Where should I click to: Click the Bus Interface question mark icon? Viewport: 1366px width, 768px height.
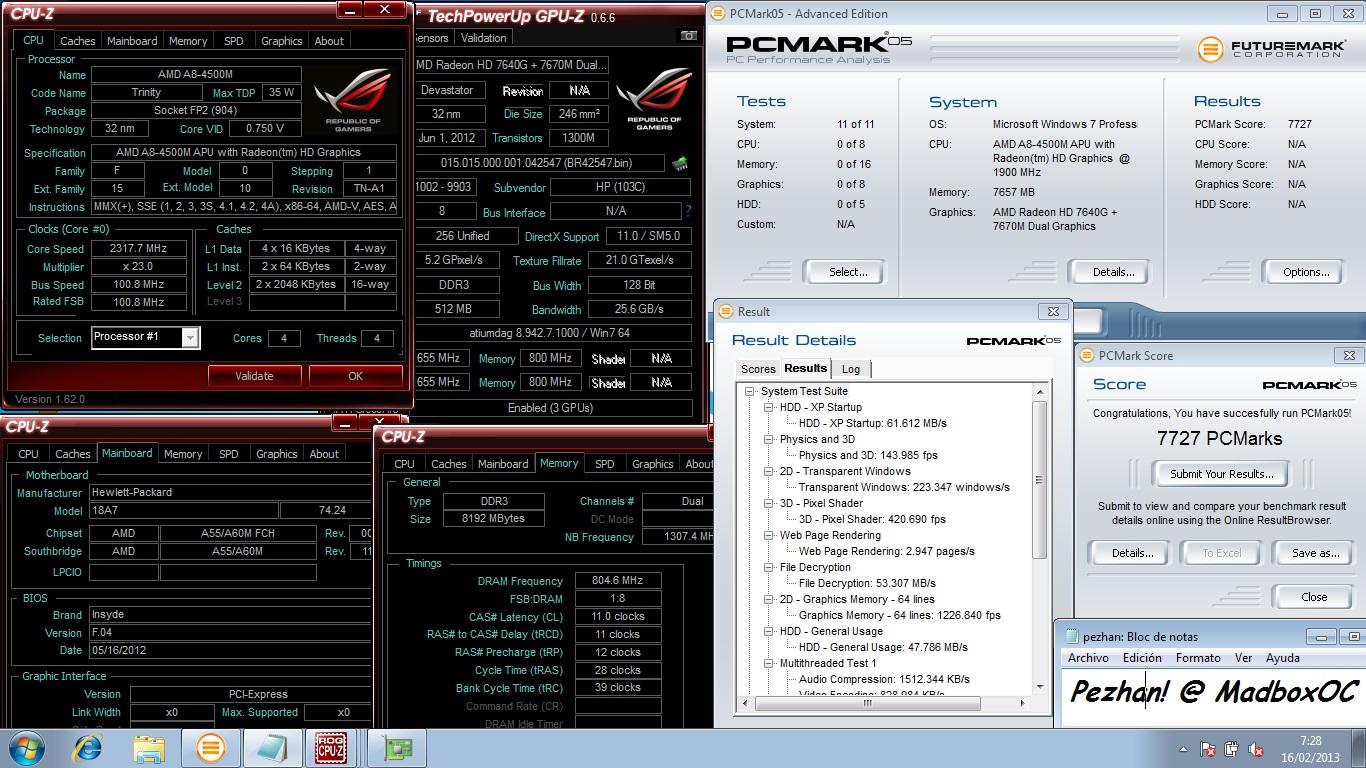(688, 211)
